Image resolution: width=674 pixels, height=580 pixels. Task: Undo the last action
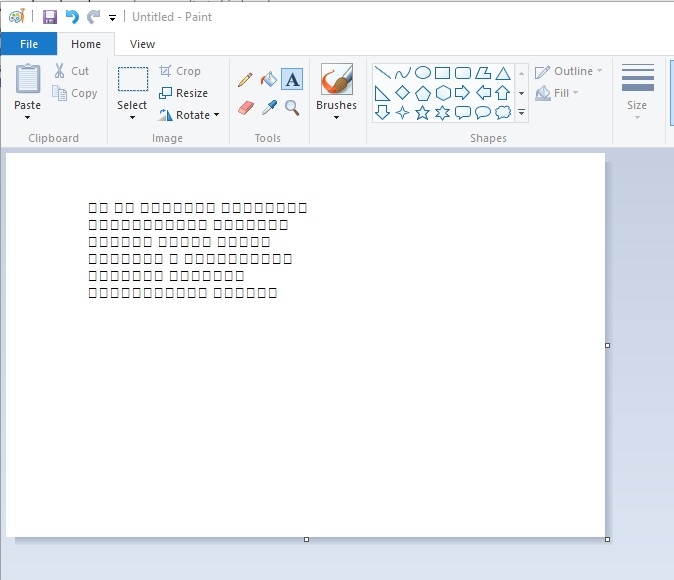(x=72, y=17)
